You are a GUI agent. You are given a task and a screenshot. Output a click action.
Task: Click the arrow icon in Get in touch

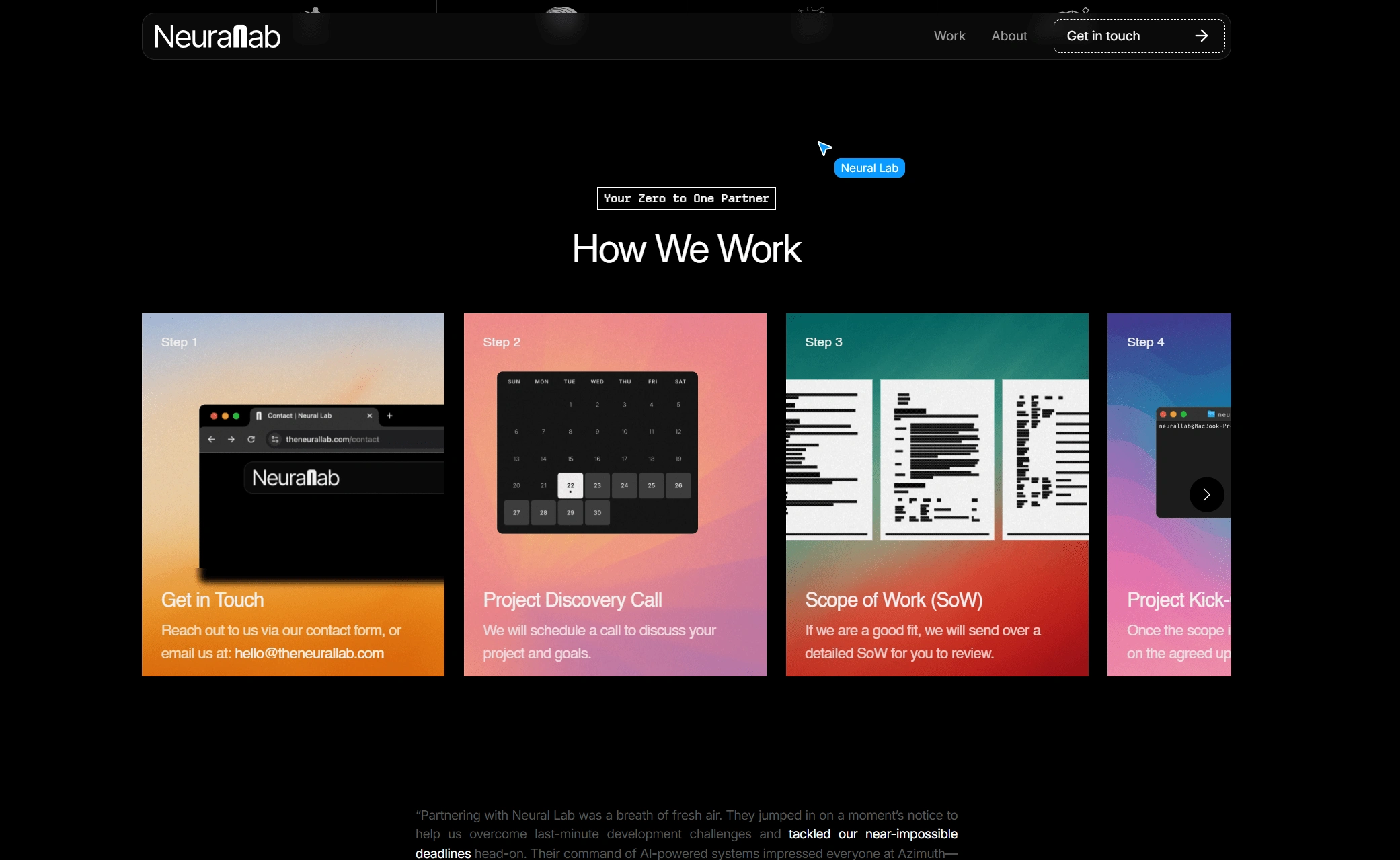tap(1202, 36)
